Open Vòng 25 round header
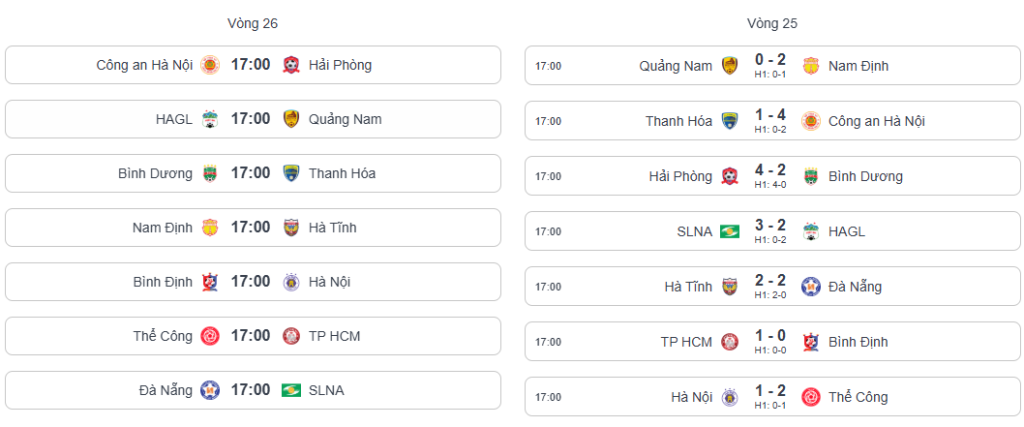The width and height of the screenshot is (1024, 427). [x=772, y=23]
